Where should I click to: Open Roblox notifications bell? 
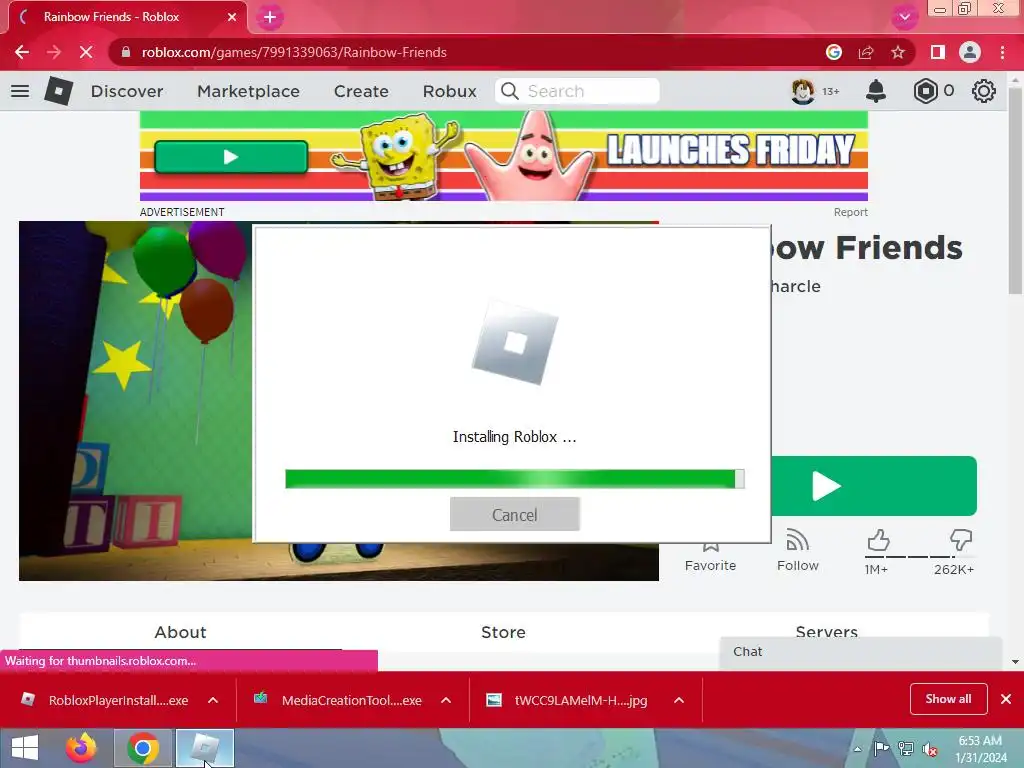[x=876, y=91]
